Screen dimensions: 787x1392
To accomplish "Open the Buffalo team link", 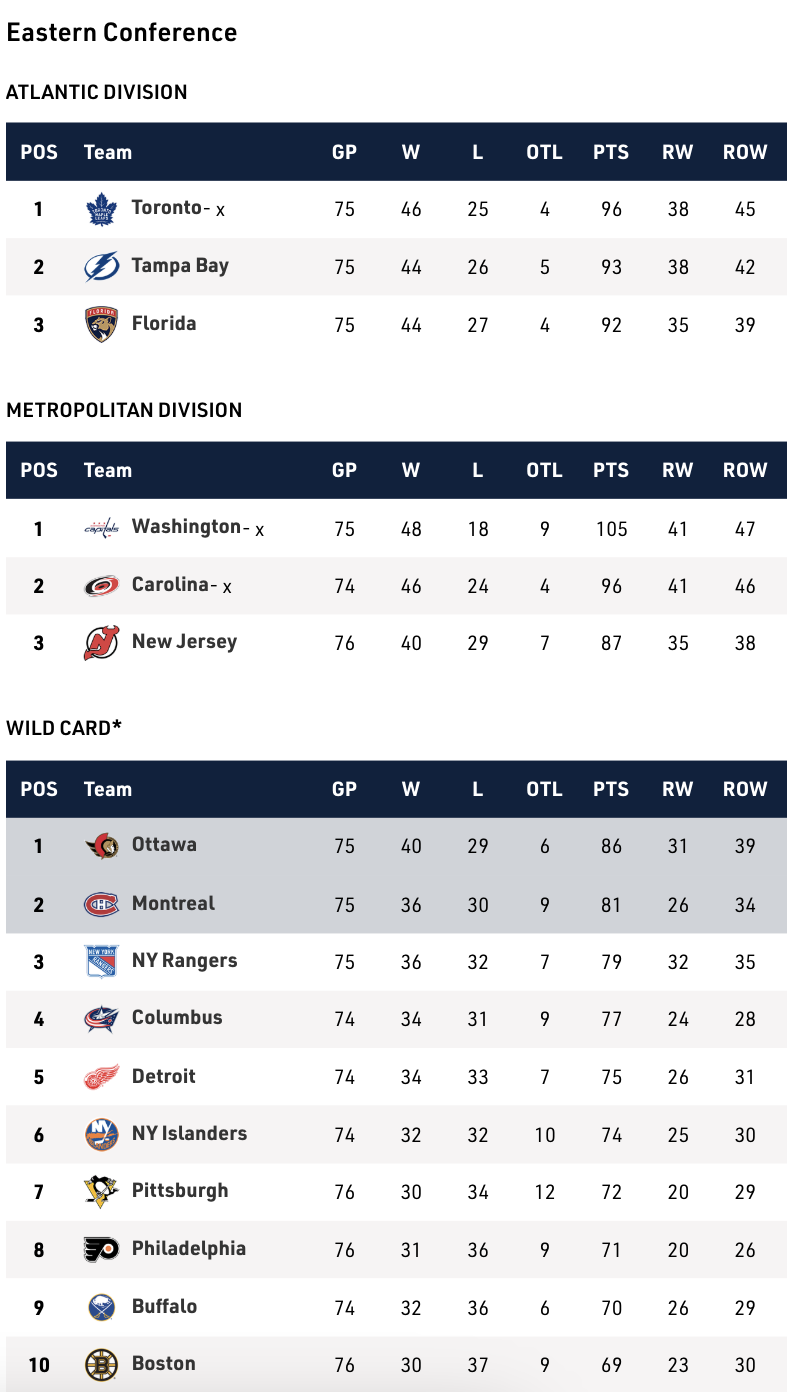I will pos(164,1306).
